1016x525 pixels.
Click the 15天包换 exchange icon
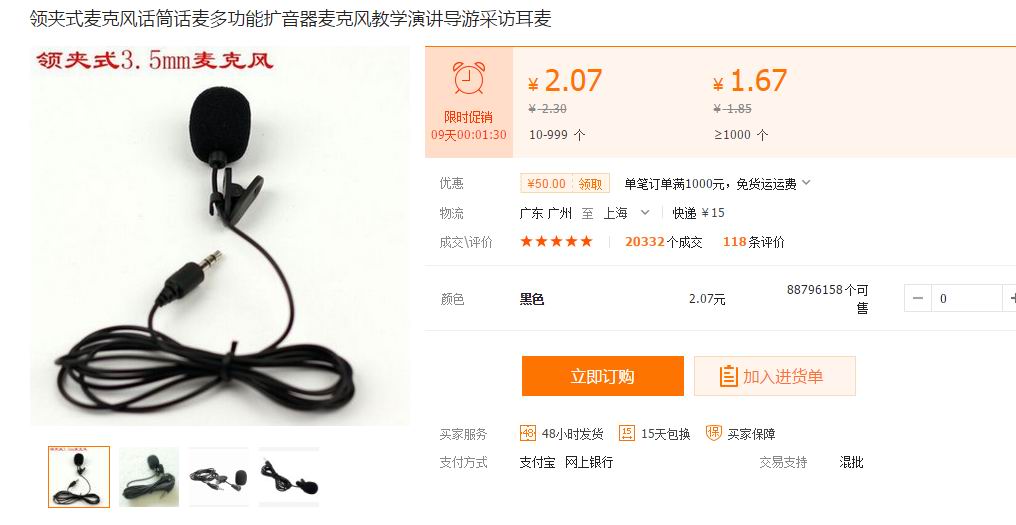click(627, 433)
